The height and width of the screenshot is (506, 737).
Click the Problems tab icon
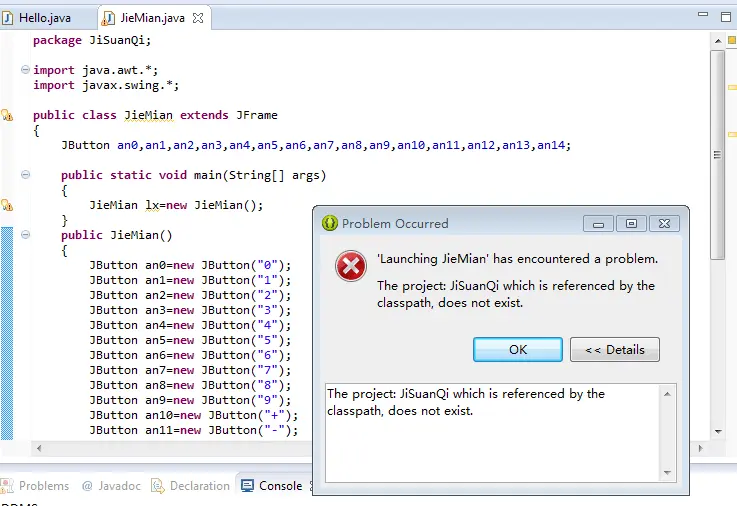pyautogui.click(x=7, y=486)
